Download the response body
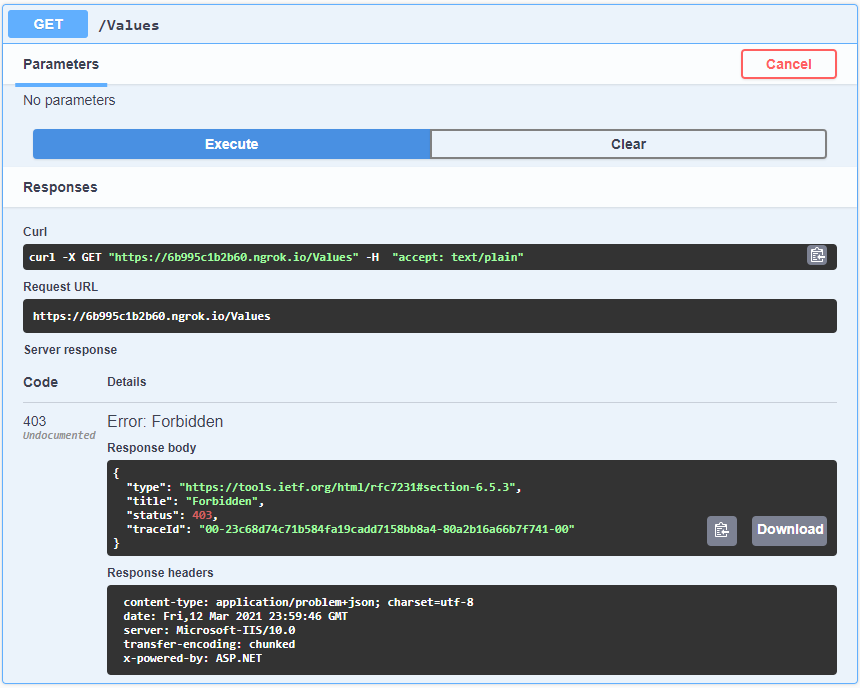The height and width of the screenshot is (688, 860). 789,531
